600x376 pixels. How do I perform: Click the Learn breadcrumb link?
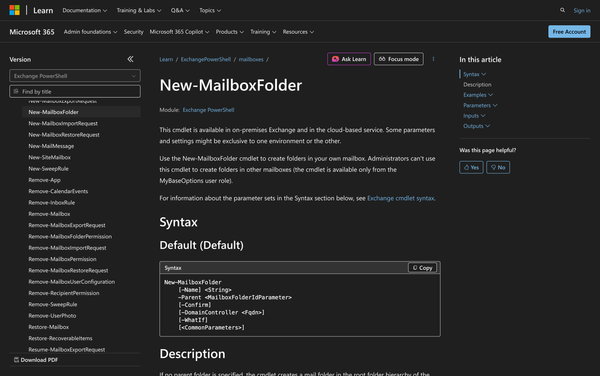click(166, 59)
